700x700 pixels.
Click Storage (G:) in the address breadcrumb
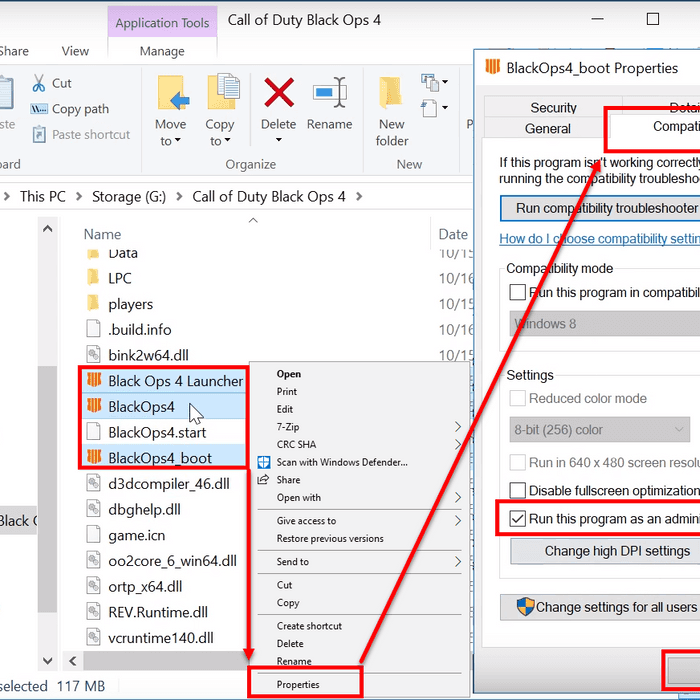click(129, 196)
